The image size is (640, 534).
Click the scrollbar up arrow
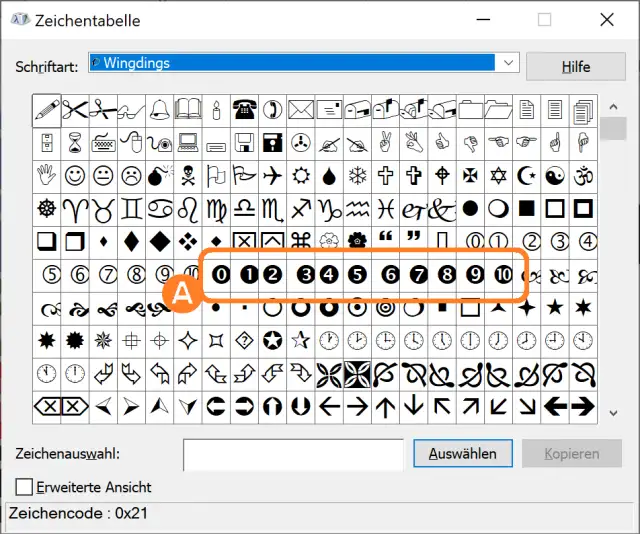tap(613, 107)
